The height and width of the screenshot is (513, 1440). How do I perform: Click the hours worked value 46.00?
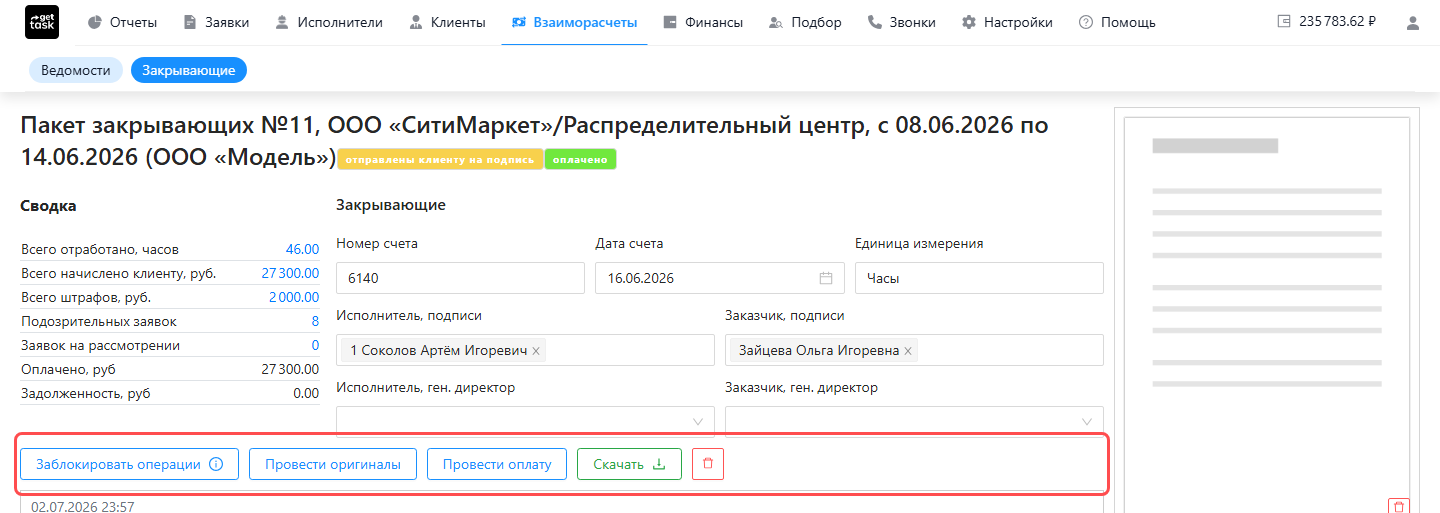pos(302,249)
